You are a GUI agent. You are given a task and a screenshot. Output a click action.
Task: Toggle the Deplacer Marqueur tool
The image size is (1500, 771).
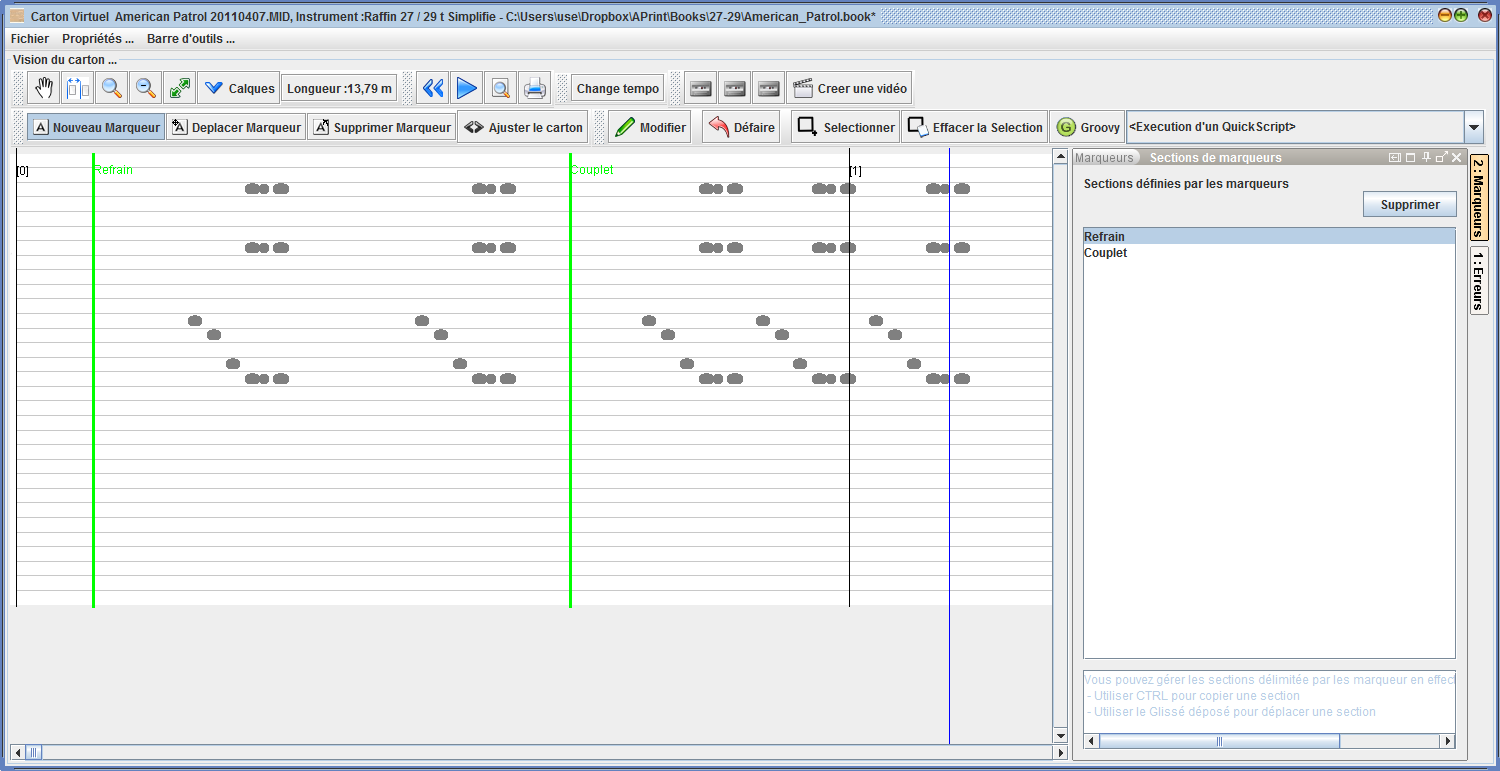[236, 128]
